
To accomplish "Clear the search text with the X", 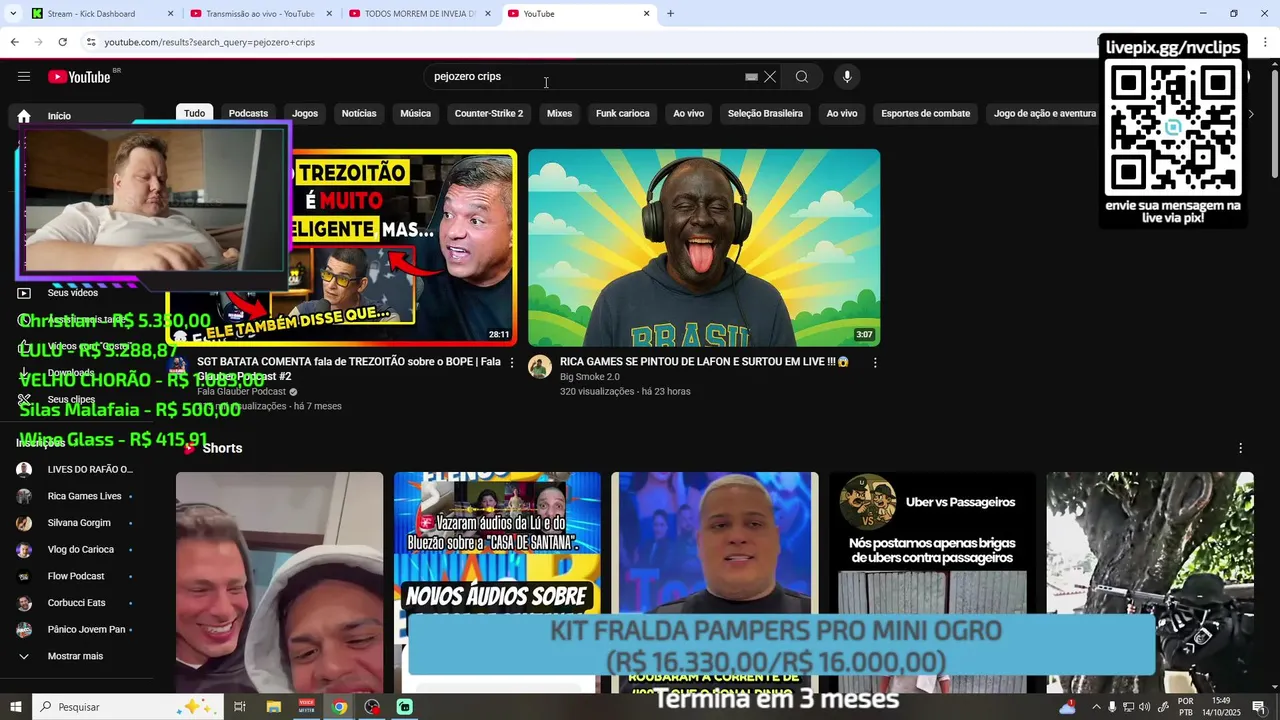I will [770, 77].
